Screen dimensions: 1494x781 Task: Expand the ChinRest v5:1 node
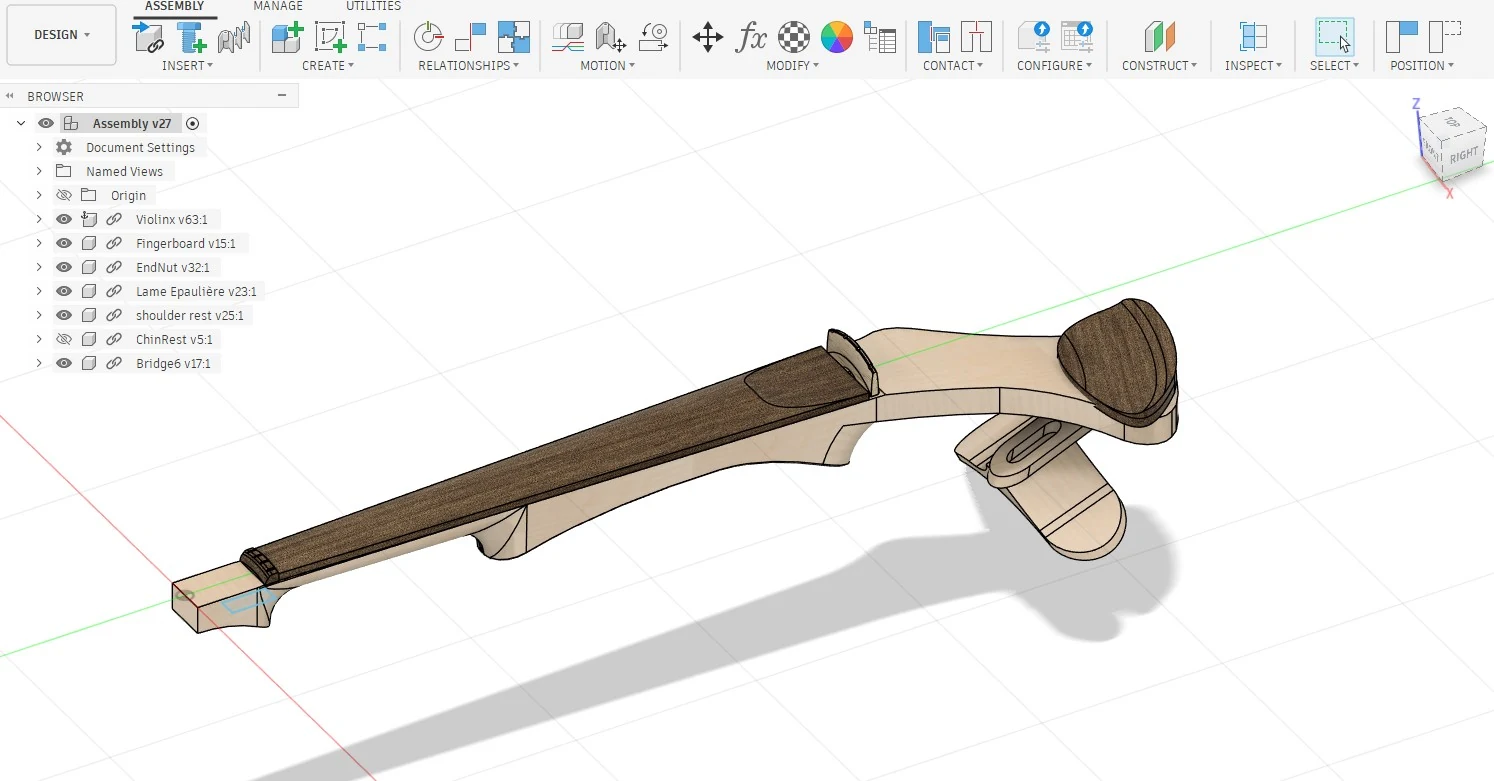coord(39,339)
